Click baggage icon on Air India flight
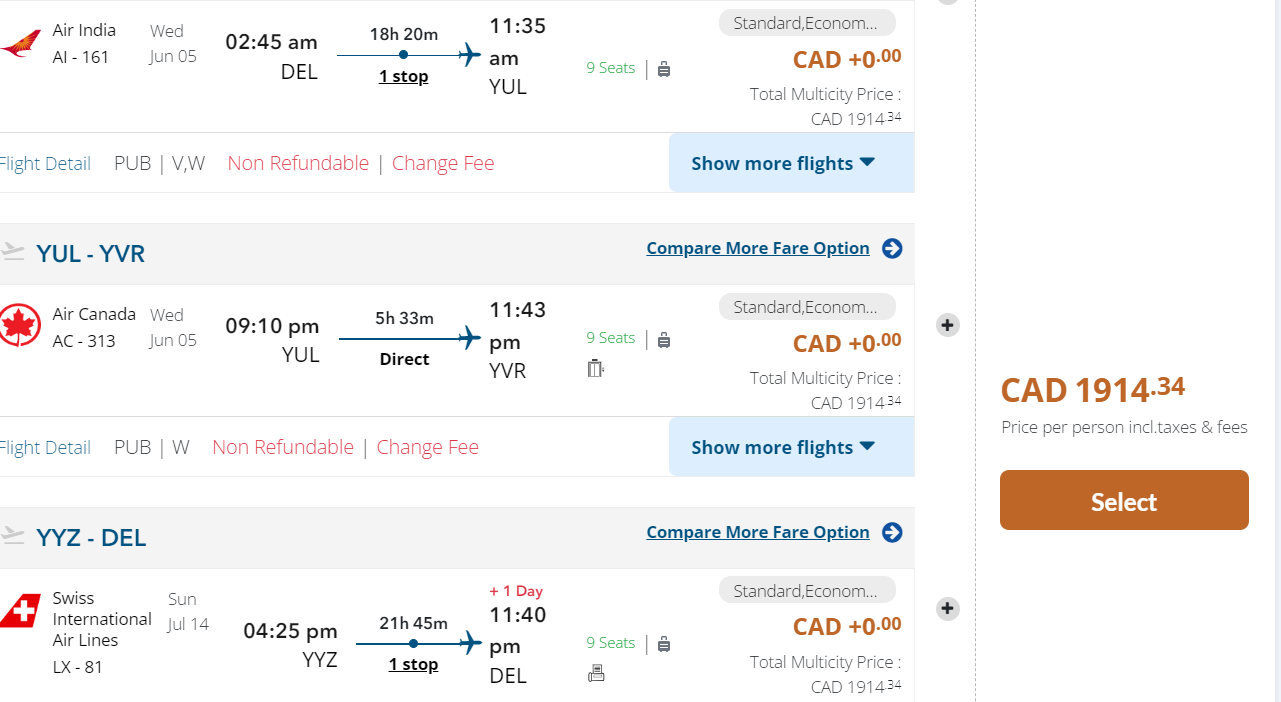 click(x=664, y=69)
